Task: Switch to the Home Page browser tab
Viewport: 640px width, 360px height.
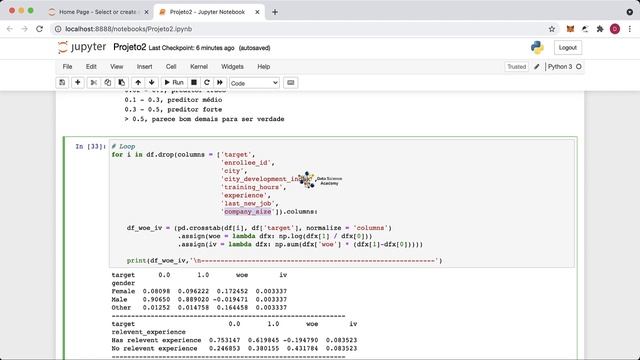Action: [x=98, y=12]
